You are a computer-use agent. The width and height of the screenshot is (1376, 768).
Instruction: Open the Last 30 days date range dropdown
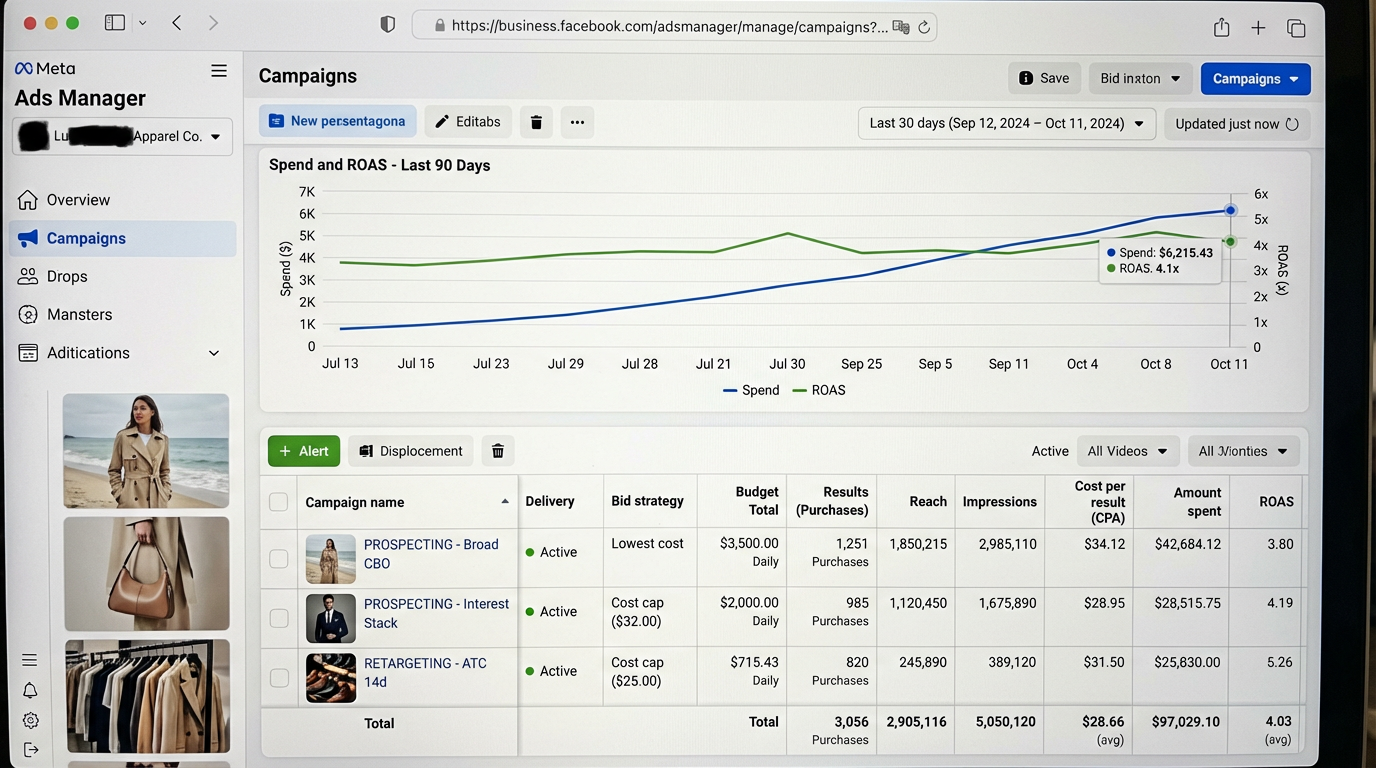1007,124
